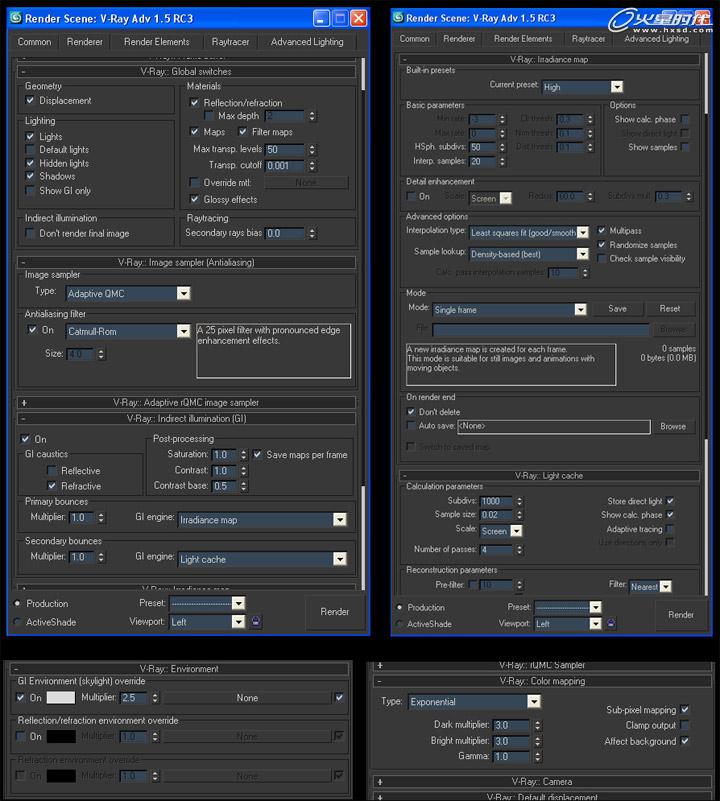Open Viewport Left dropdown in left window

[x=207, y=622]
